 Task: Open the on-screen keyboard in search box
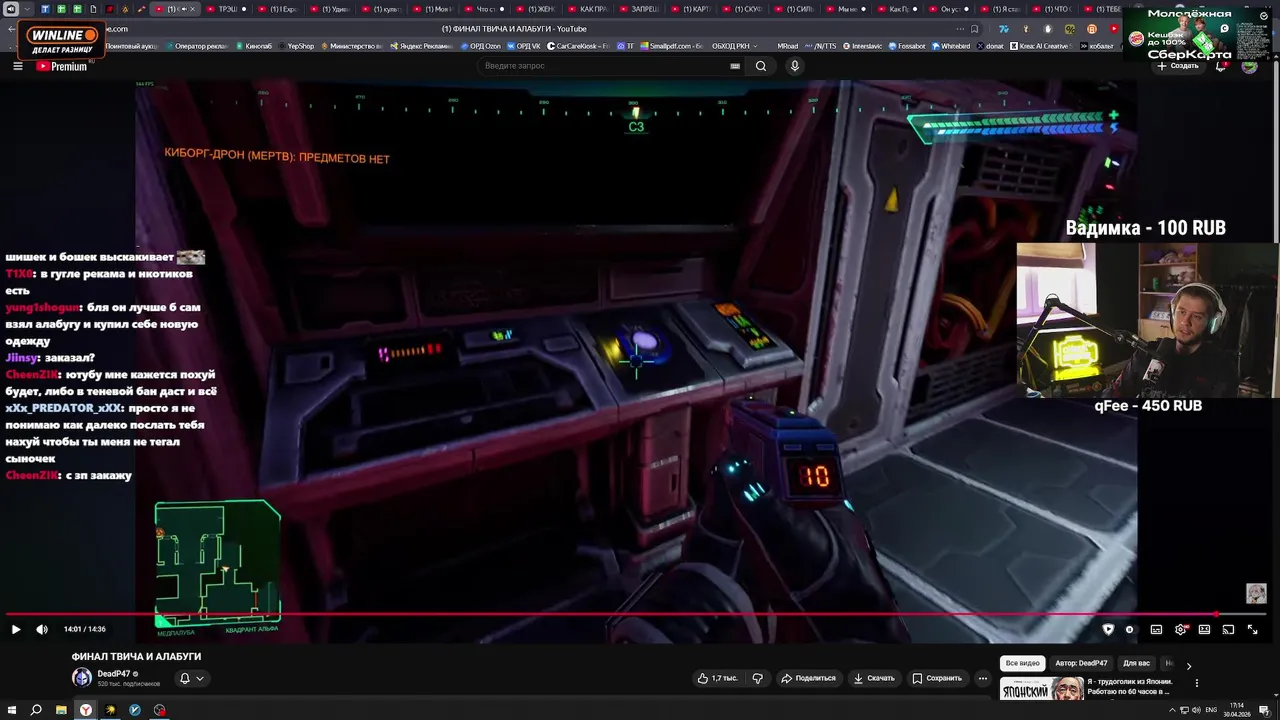click(x=735, y=66)
